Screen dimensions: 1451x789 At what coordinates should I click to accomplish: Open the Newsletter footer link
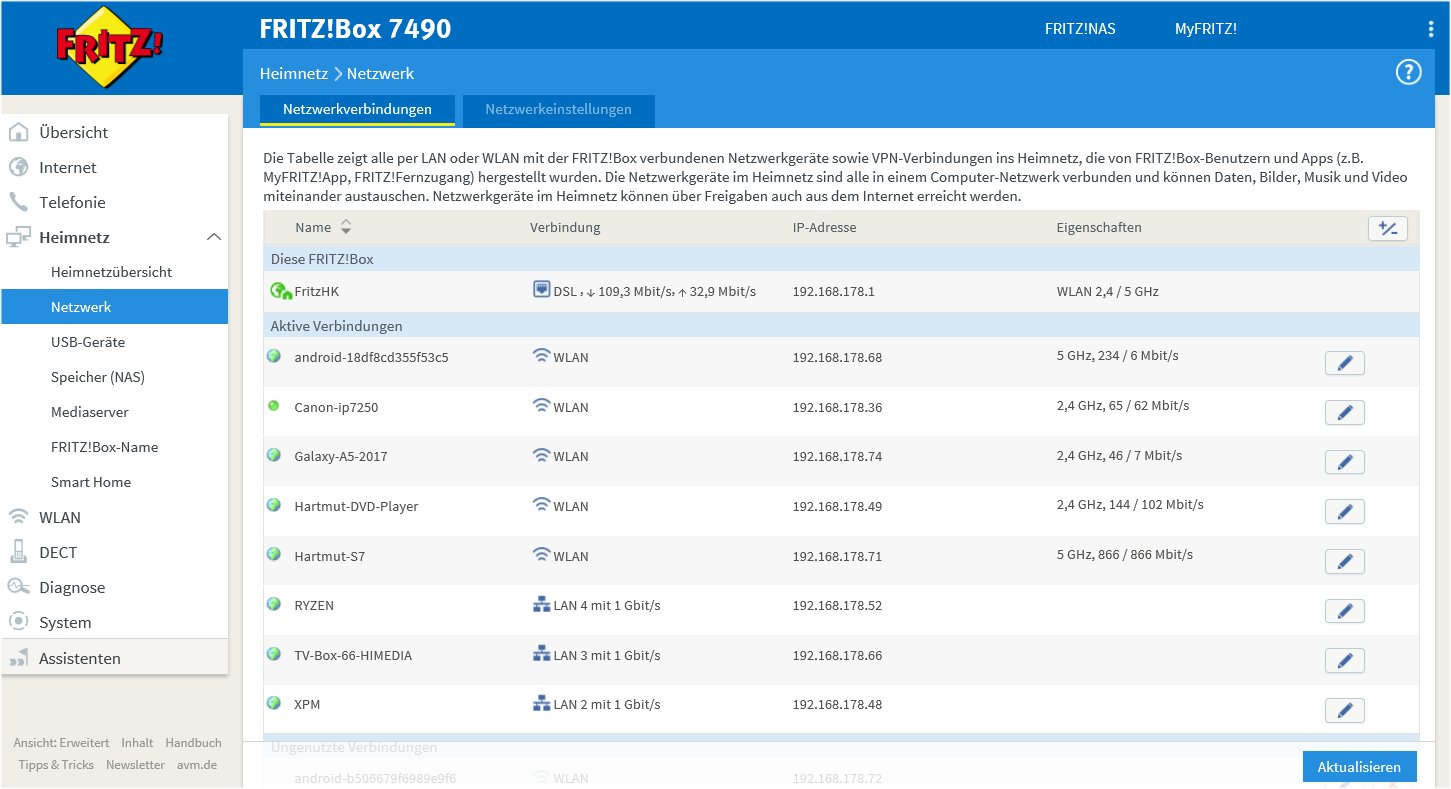tap(136, 765)
